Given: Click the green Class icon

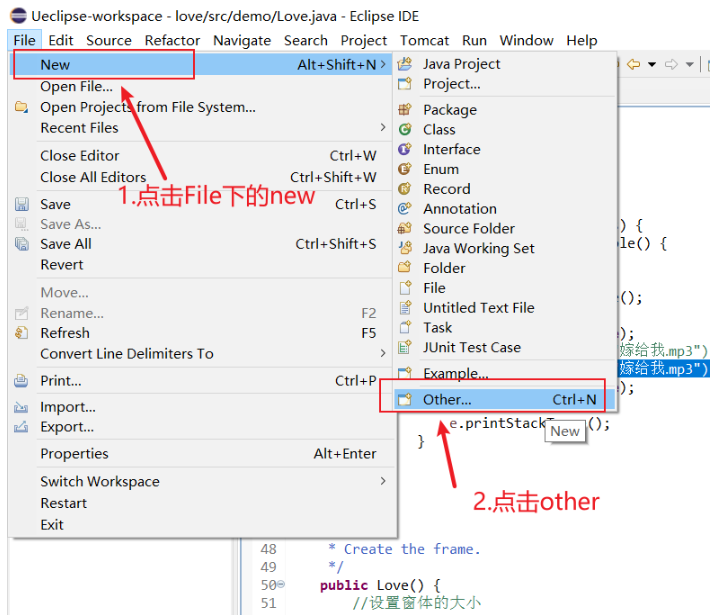Looking at the screenshot, I should click(404, 129).
